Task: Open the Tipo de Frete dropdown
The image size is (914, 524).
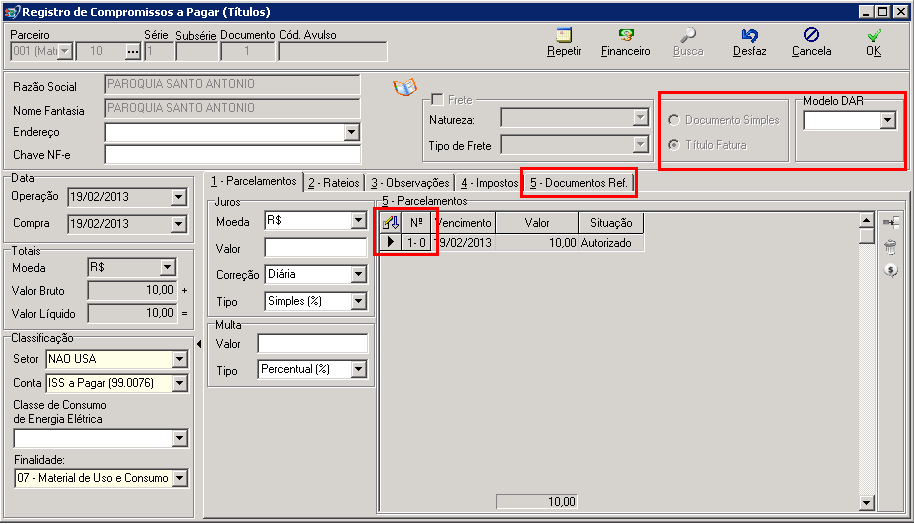Action: (640, 143)
